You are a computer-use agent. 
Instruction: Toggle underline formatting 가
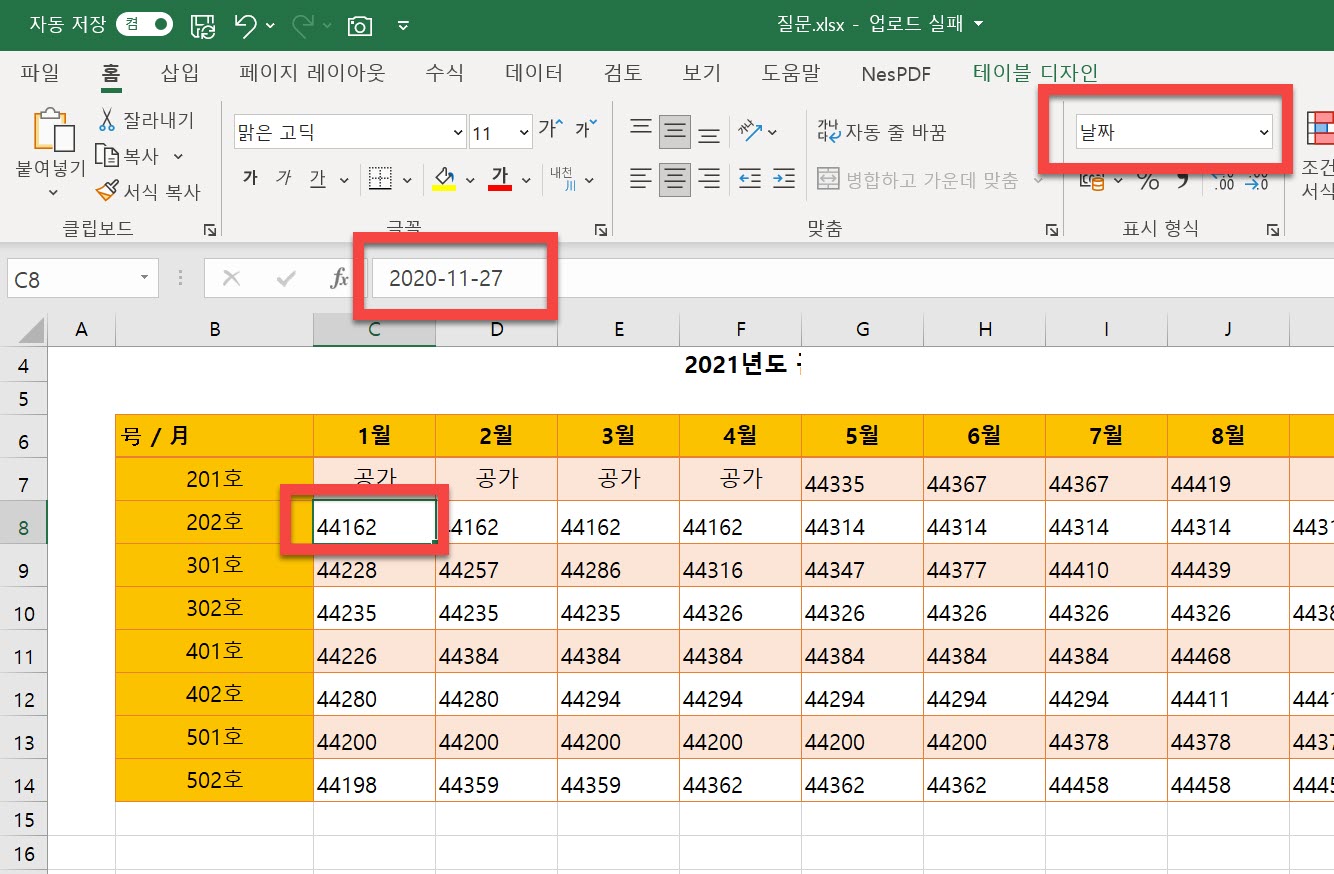[318, 179]
